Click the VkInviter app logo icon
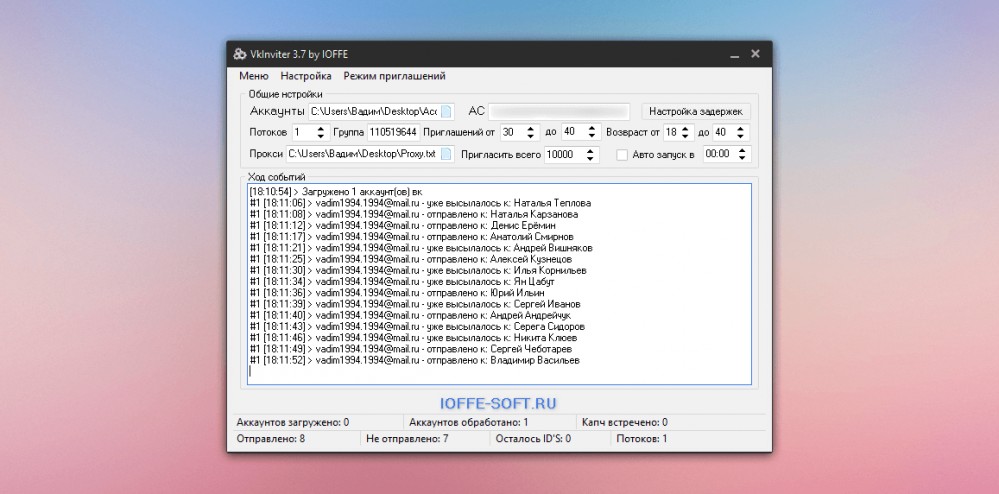 pos(240,54)
